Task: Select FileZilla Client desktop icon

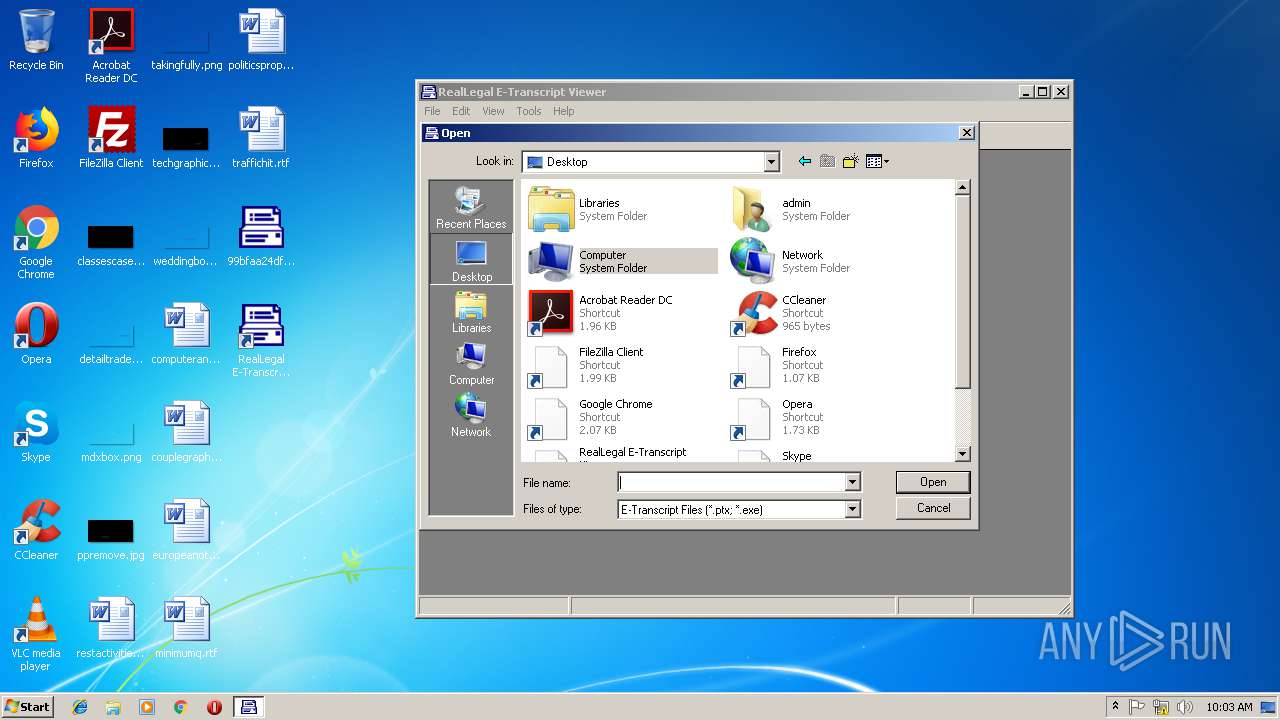Action: (x=111, y=138)
